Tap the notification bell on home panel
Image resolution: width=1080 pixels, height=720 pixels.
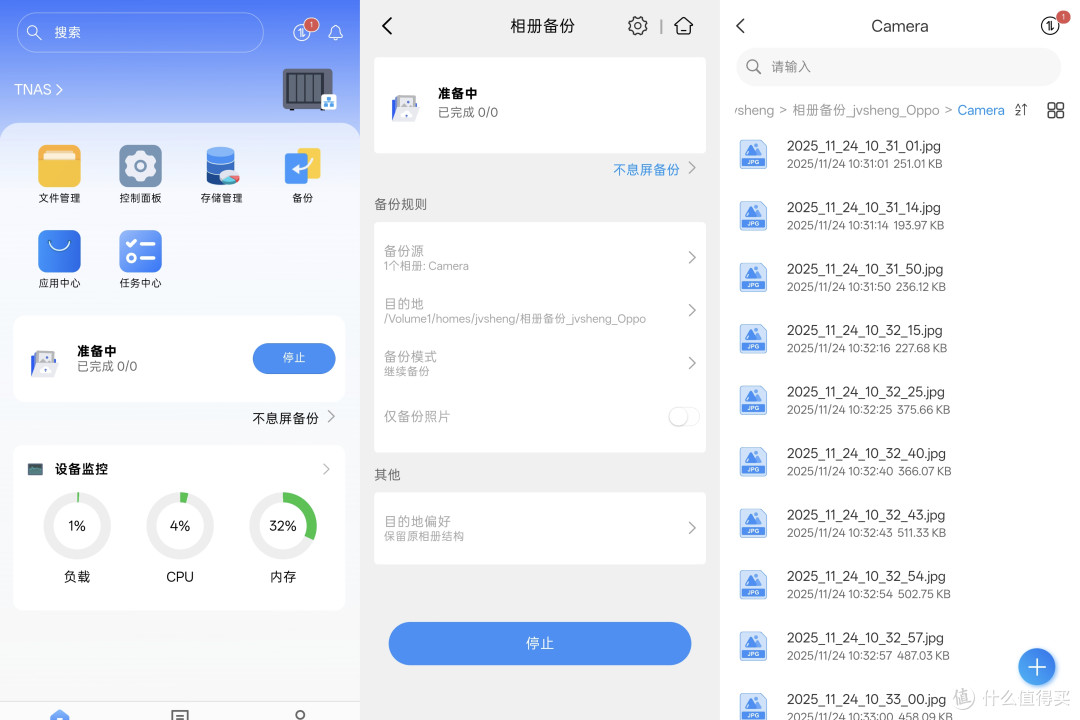pyautogui.click(x=335, y=32)
